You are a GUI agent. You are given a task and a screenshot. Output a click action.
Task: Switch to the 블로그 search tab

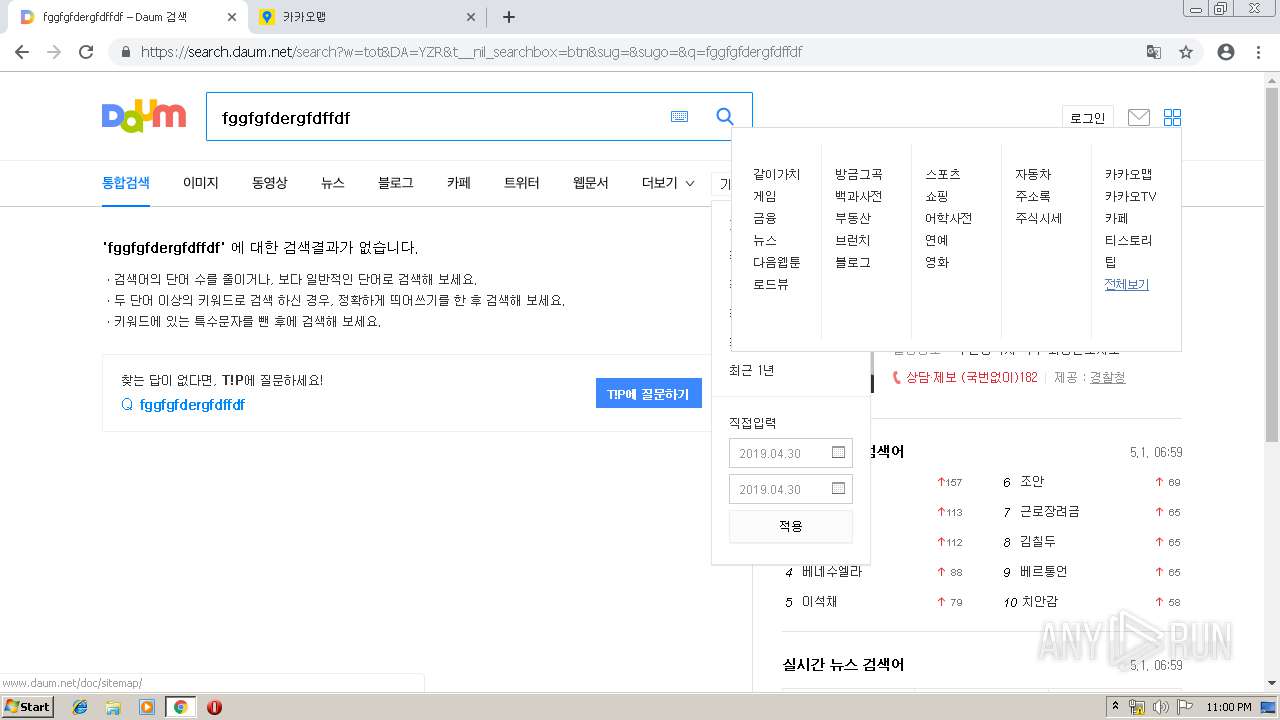click(x=395, y=183)
